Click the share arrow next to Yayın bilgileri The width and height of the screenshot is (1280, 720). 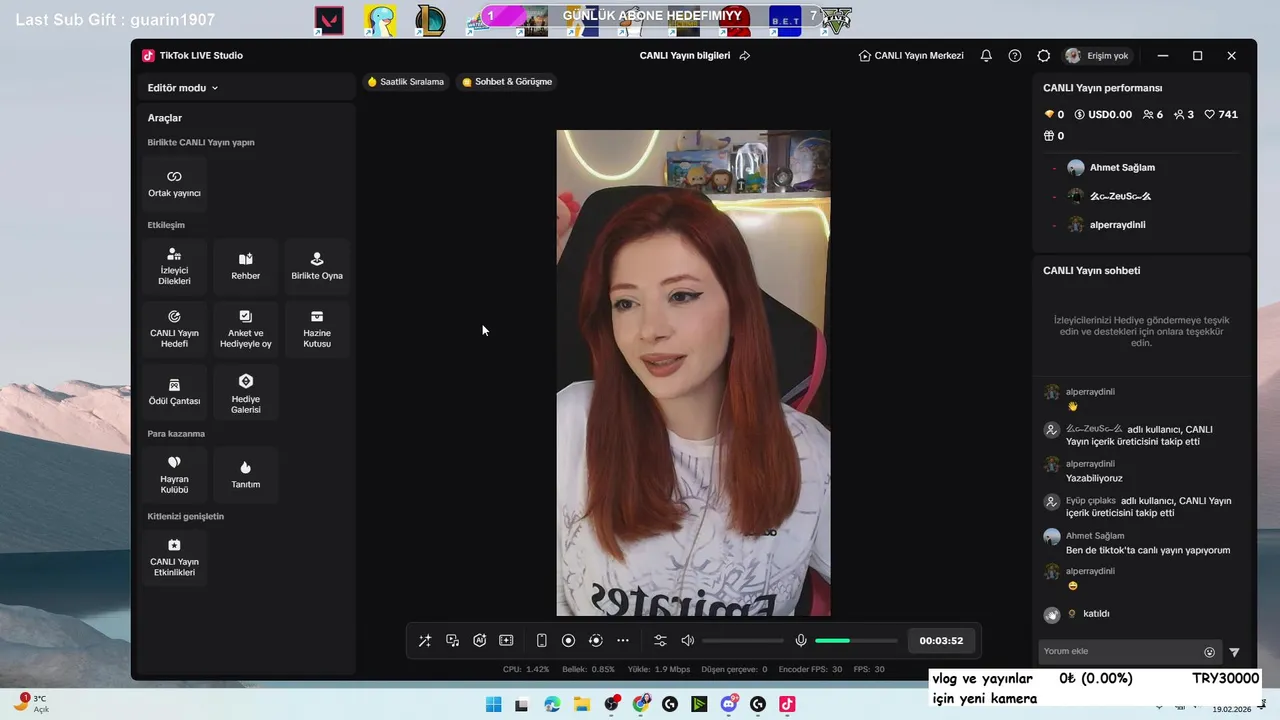pyautogui.click(x=745, y=56)
